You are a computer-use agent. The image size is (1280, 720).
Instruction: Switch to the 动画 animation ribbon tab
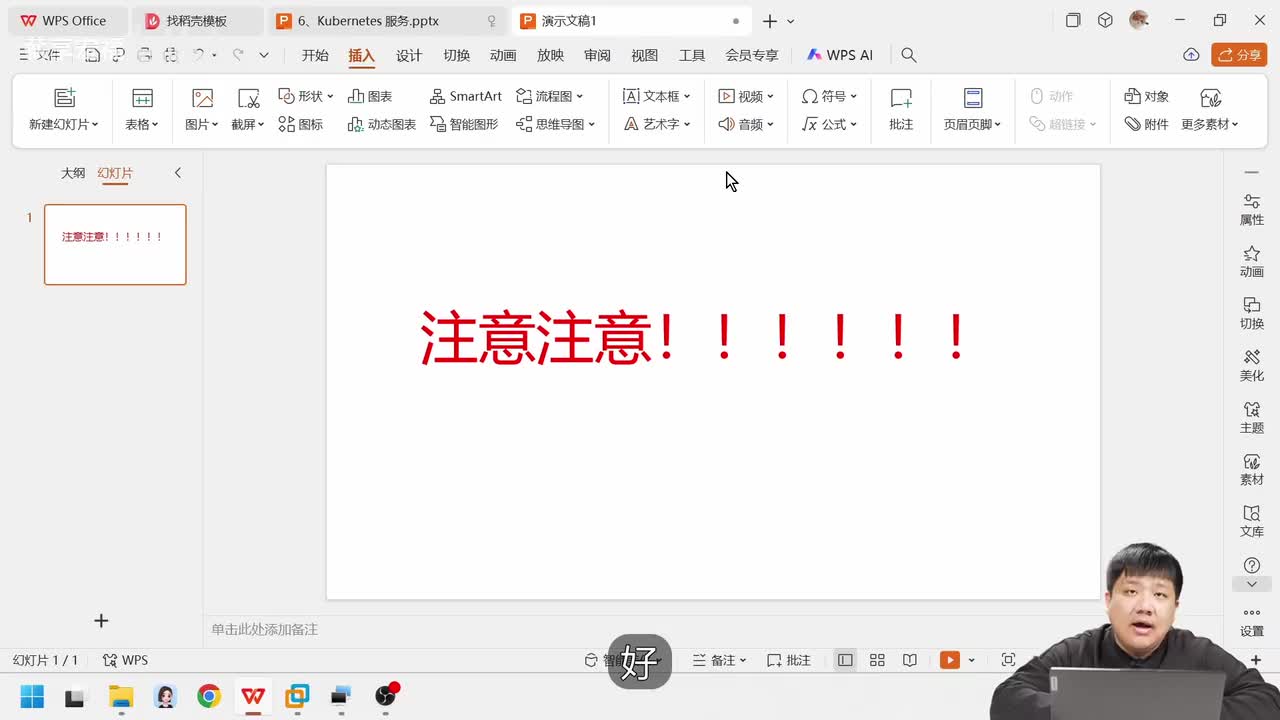point(503,55)
